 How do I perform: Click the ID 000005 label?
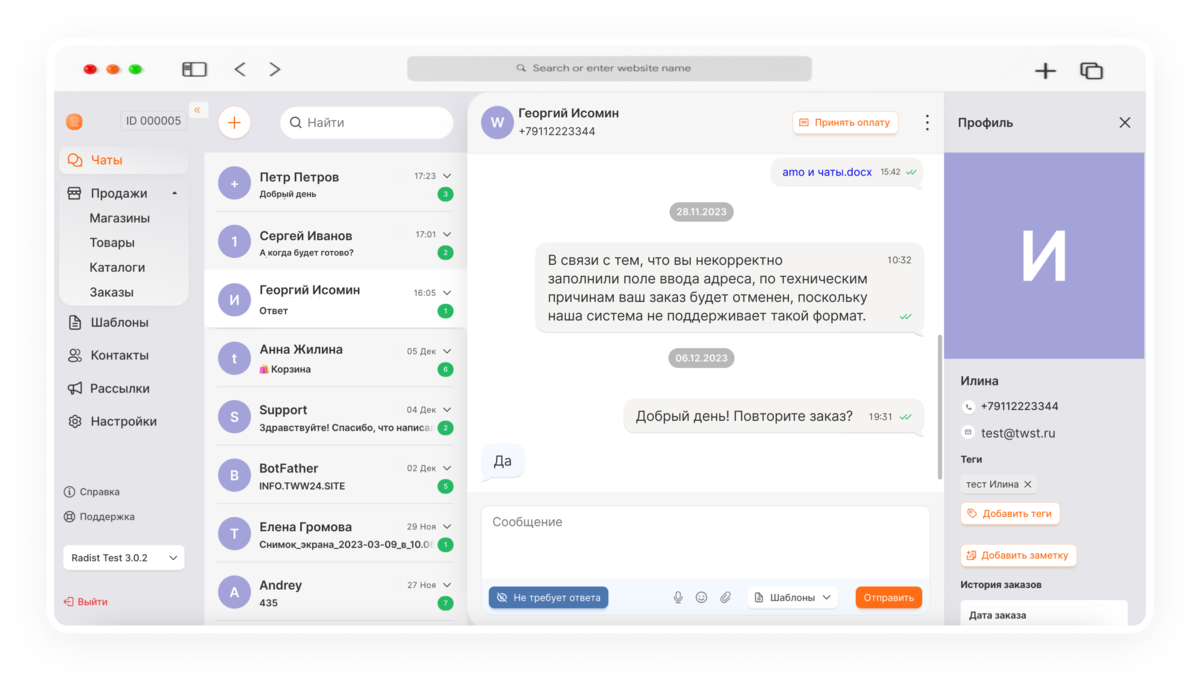pyautogui.click(x=153, y=121)
